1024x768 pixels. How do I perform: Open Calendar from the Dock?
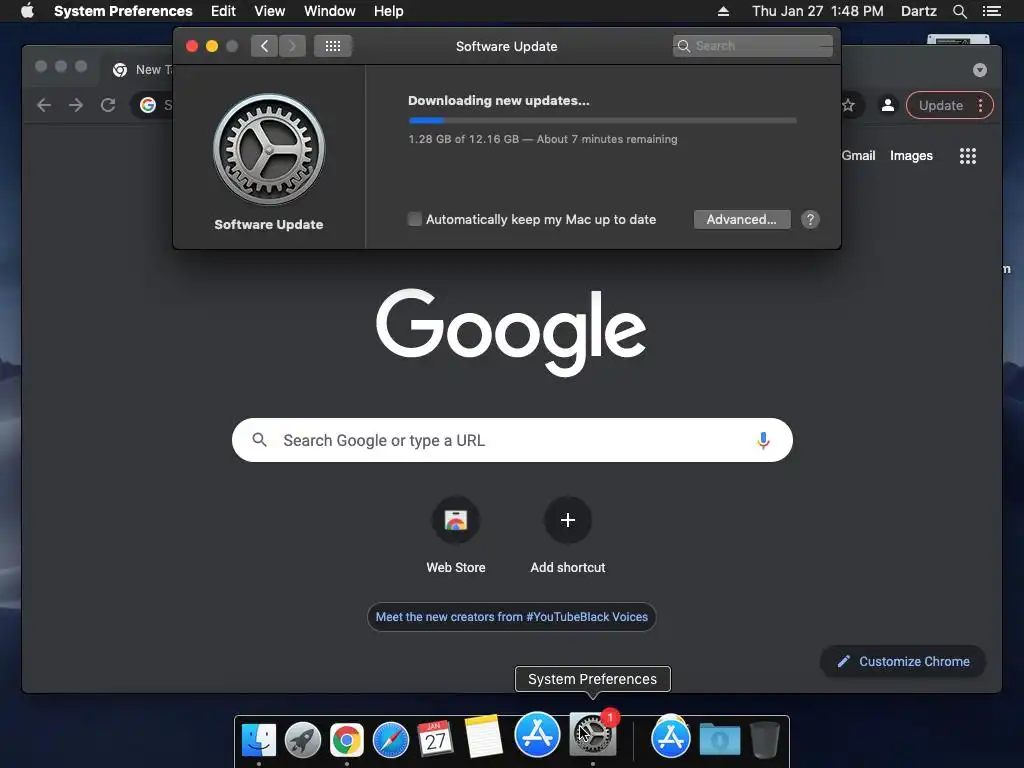point(435,739)
